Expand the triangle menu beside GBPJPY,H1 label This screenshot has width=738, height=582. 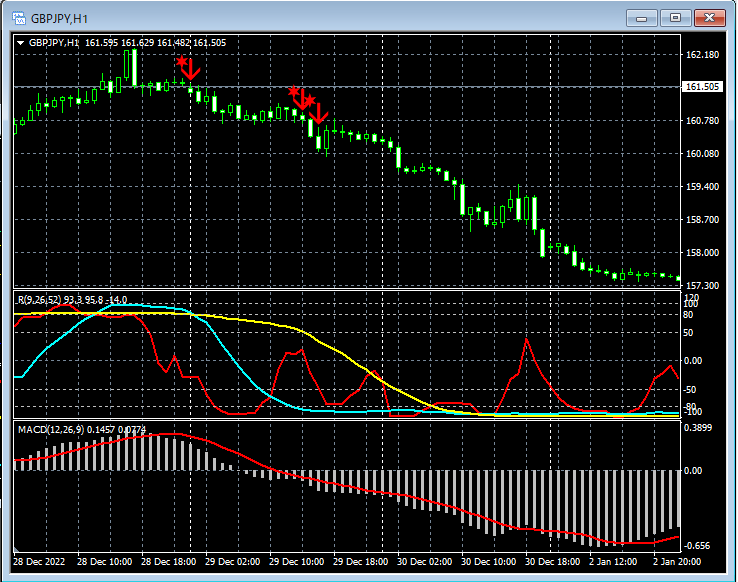21,43
